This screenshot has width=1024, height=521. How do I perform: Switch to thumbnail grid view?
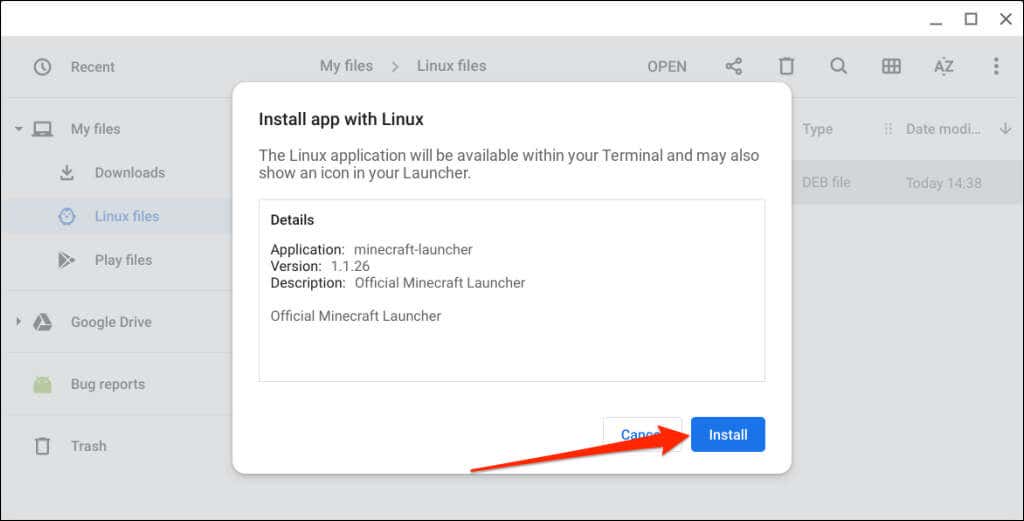click(x=891, y=66)
